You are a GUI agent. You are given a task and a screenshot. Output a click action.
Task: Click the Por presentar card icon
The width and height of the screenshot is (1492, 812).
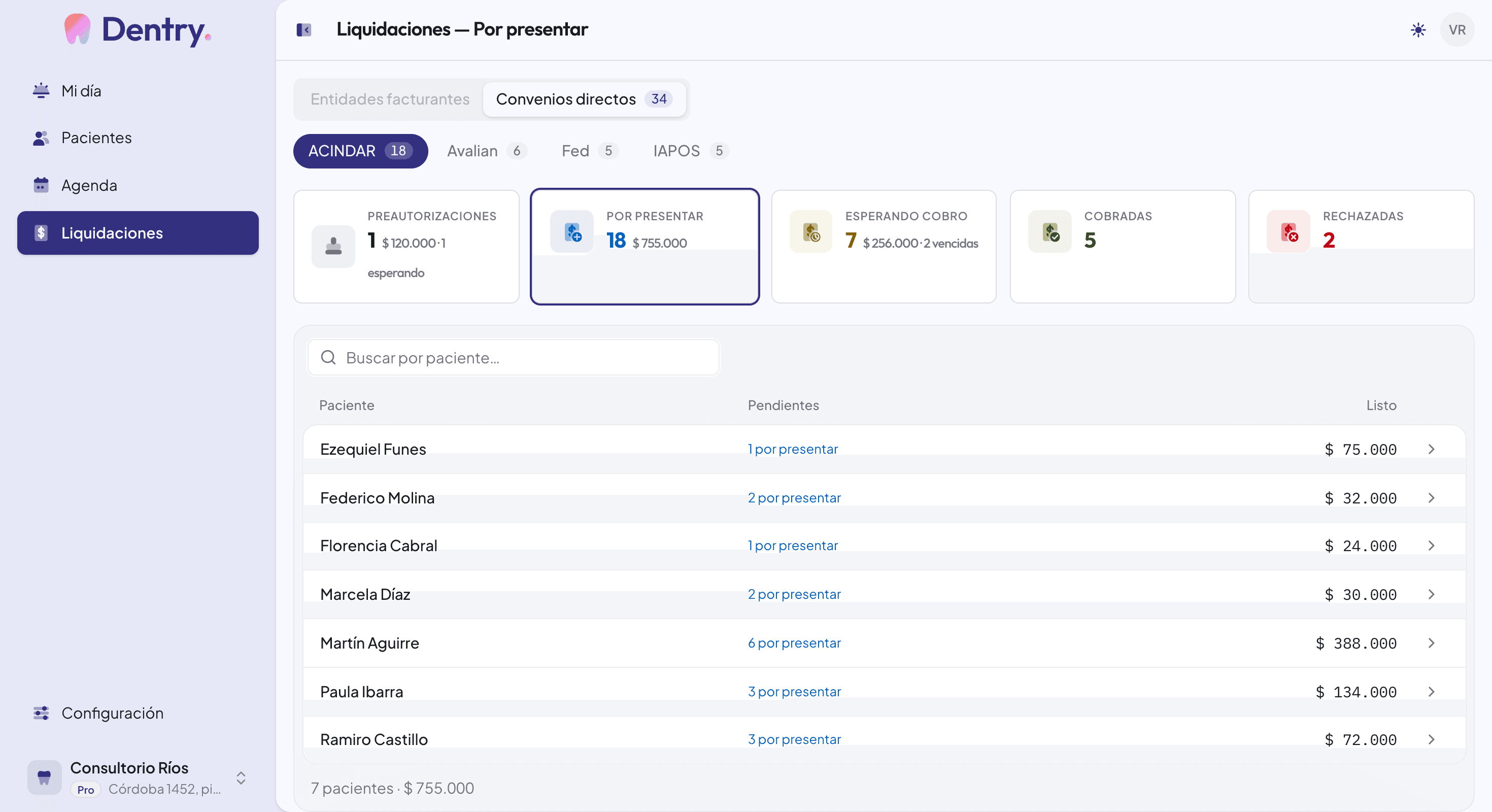[x=571, y=231]
